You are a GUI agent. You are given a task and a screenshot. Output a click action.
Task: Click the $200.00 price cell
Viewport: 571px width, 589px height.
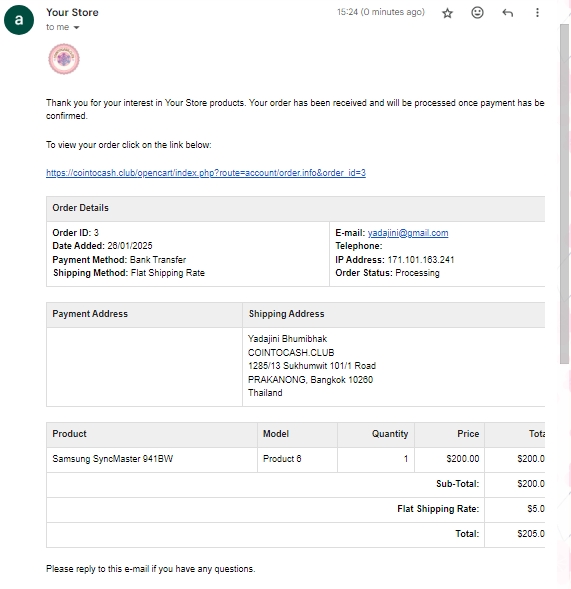point(449,459)
